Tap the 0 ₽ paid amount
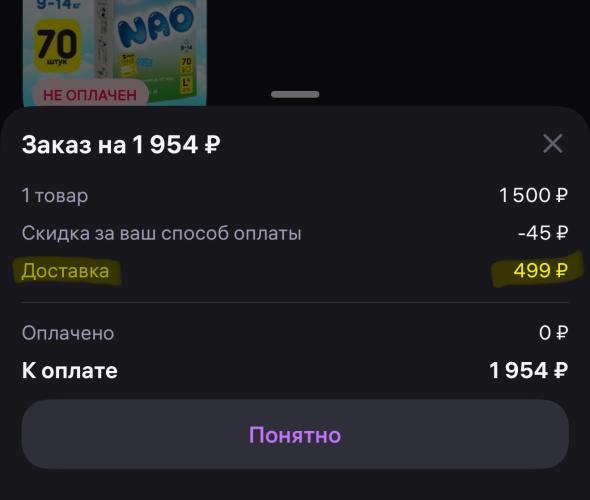Viewport: 590px width, 500px height. (553, 333)
